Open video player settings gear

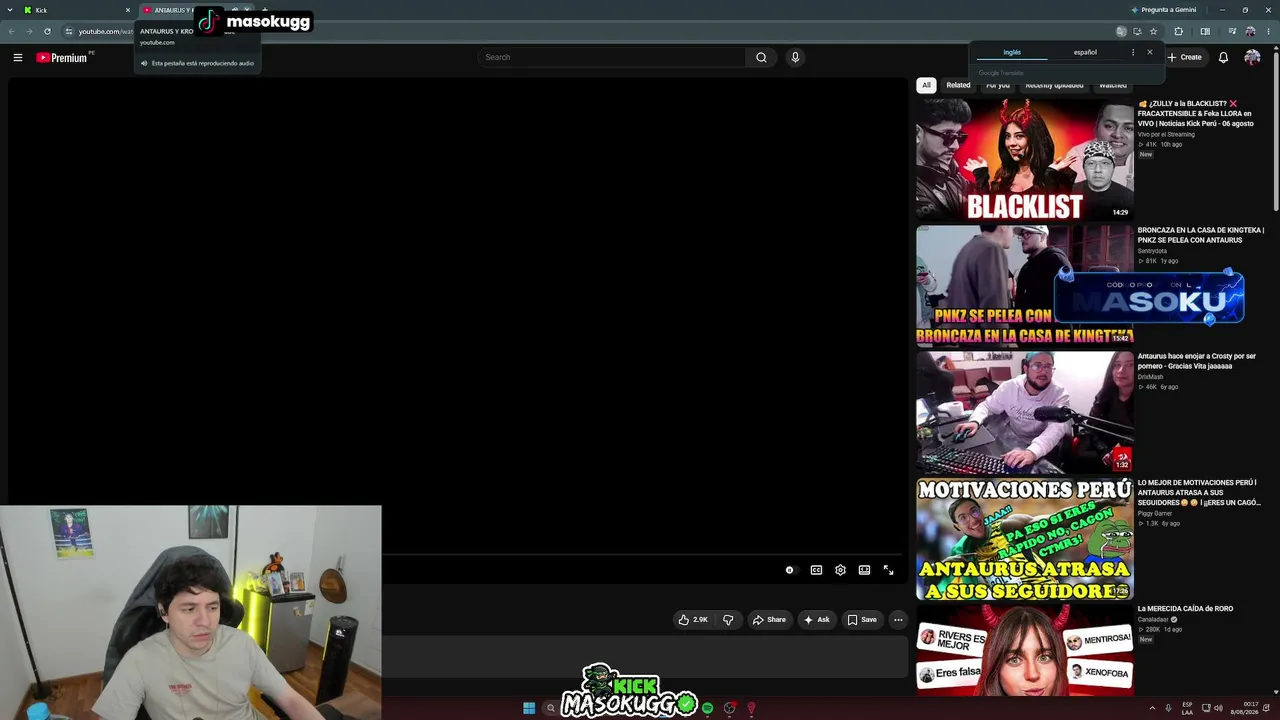tap(840, 570)
